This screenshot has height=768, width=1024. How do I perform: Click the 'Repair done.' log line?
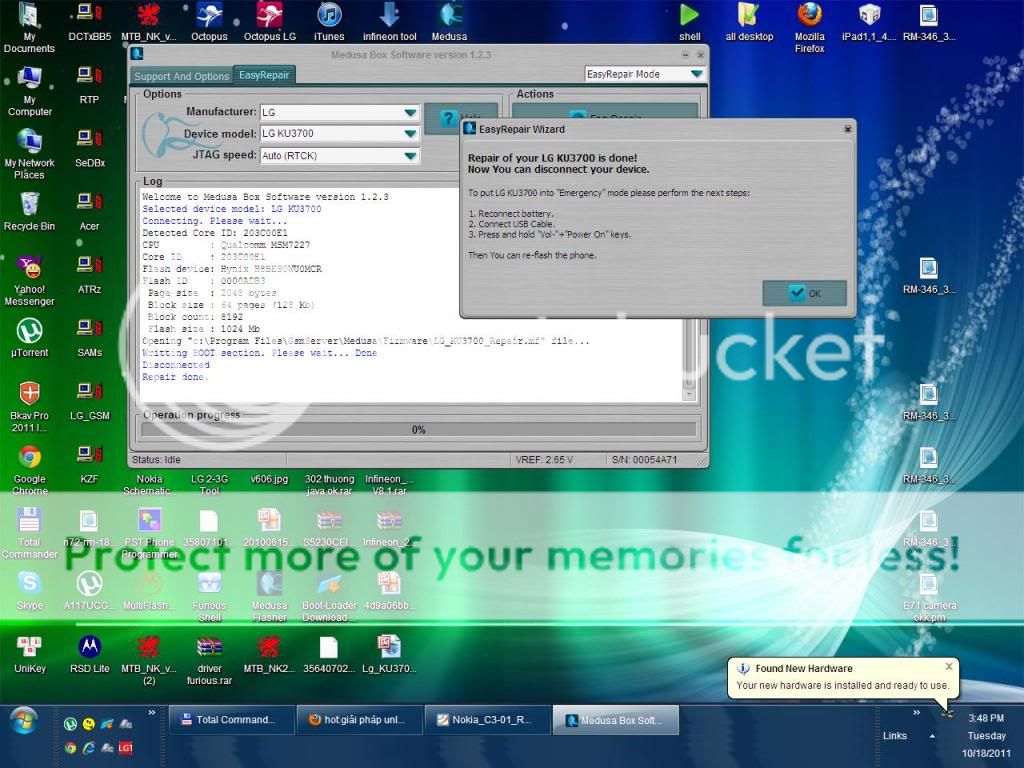coord(174,377)
